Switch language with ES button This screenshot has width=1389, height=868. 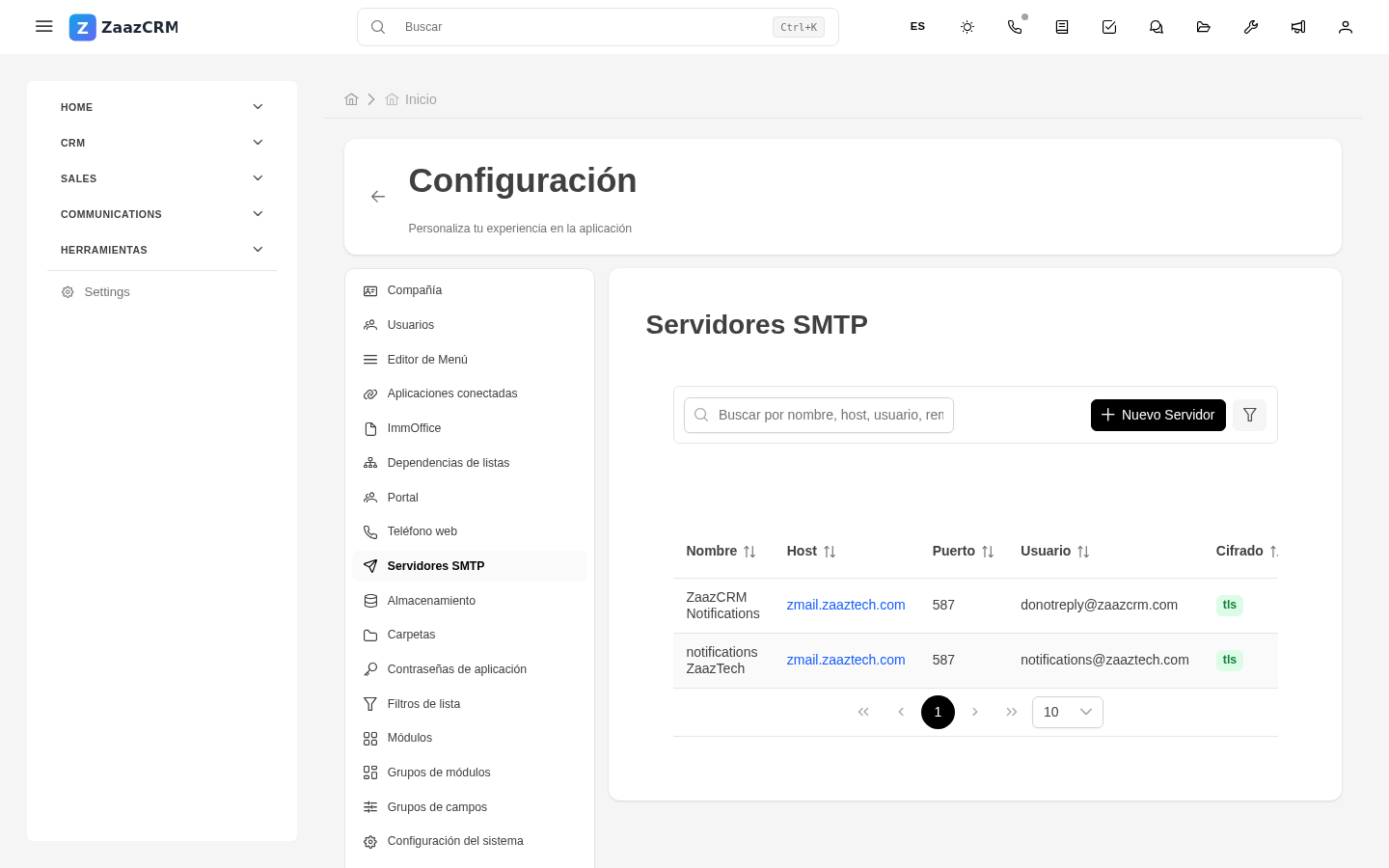point(917,27)
